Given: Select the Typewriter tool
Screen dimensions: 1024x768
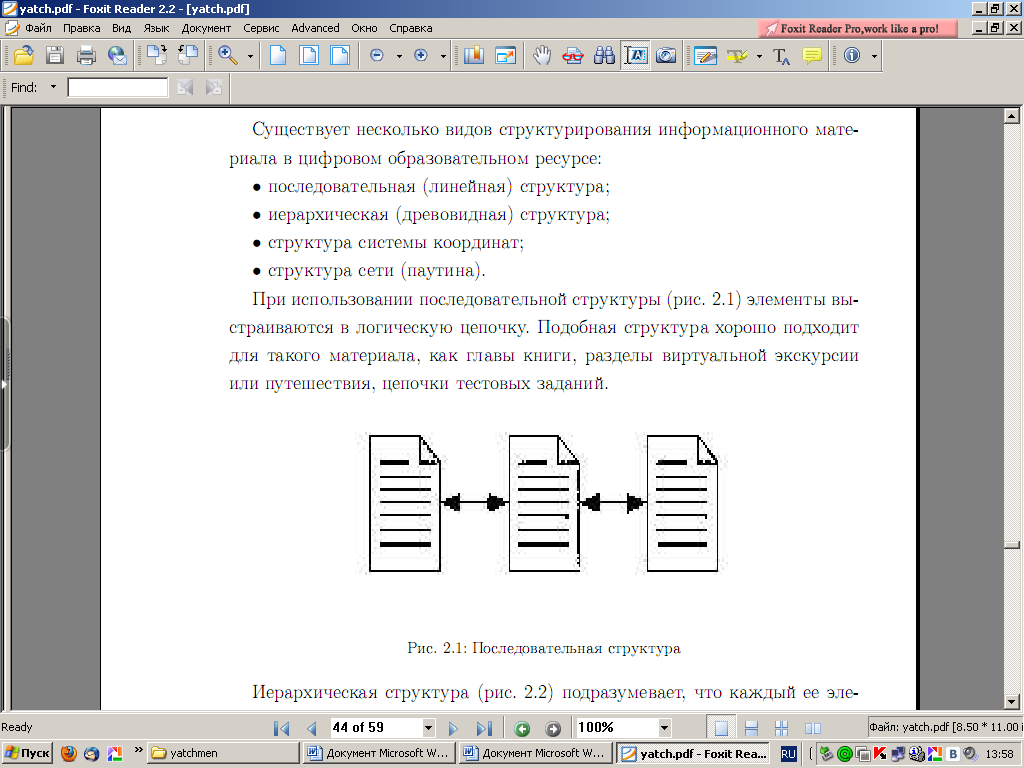Looking at the screenshot, I should pos(781,56).
